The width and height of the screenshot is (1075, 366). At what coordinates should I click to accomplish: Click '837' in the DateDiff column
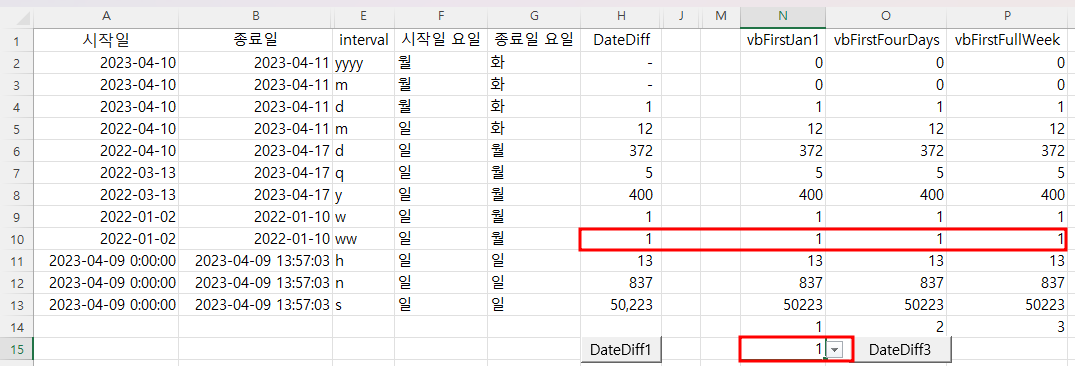tap(621, 283)
